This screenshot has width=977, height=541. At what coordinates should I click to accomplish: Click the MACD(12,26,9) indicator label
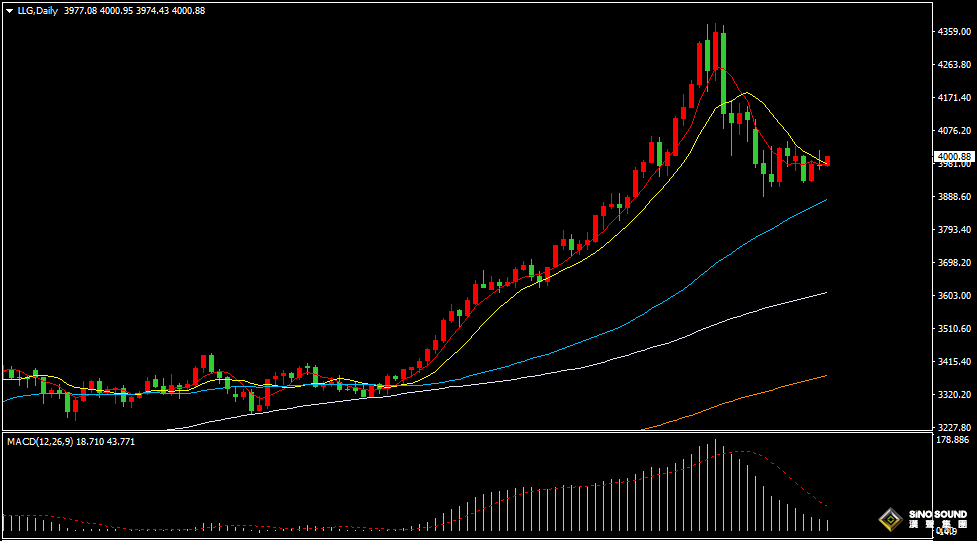coord(37,441)
